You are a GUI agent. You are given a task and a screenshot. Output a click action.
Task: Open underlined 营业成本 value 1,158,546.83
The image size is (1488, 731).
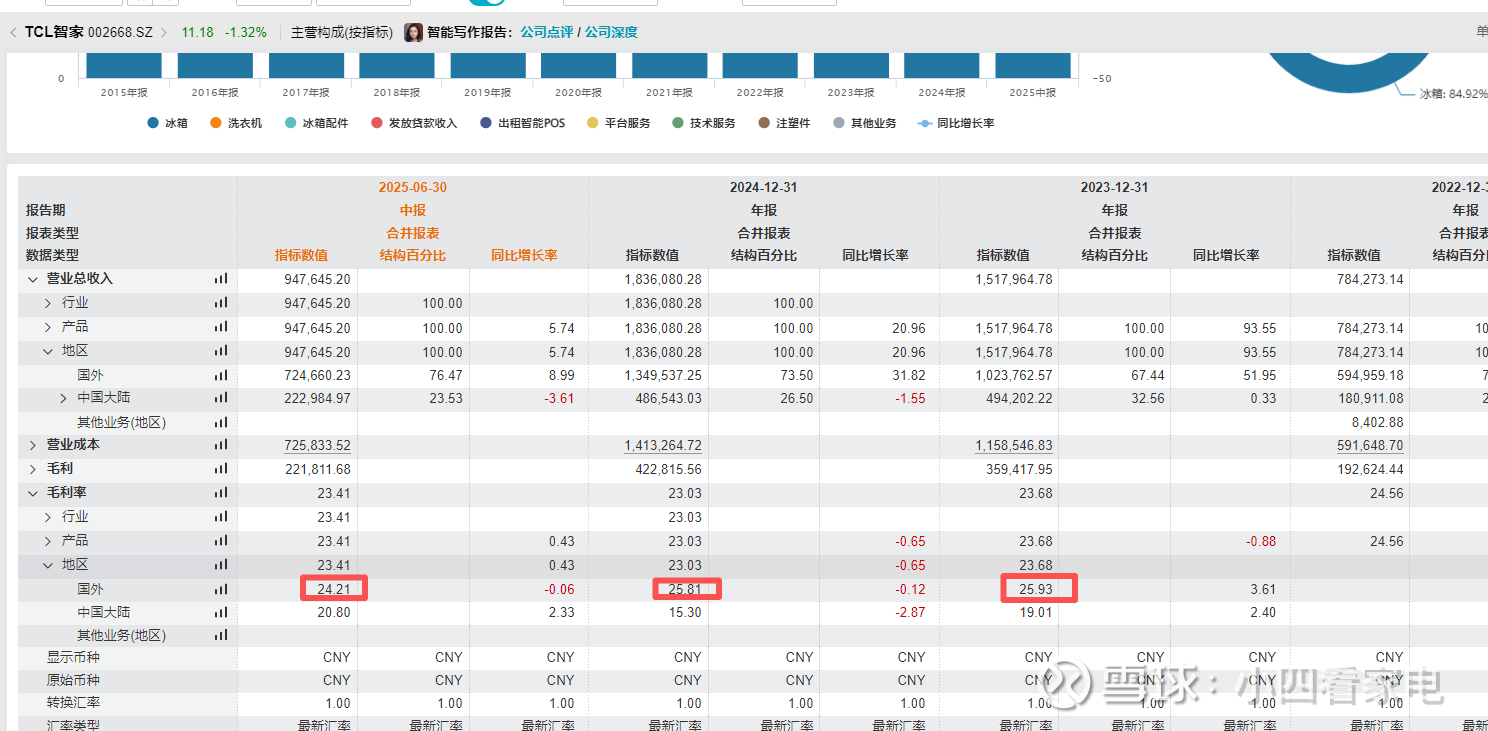(x=1014, y=445)
